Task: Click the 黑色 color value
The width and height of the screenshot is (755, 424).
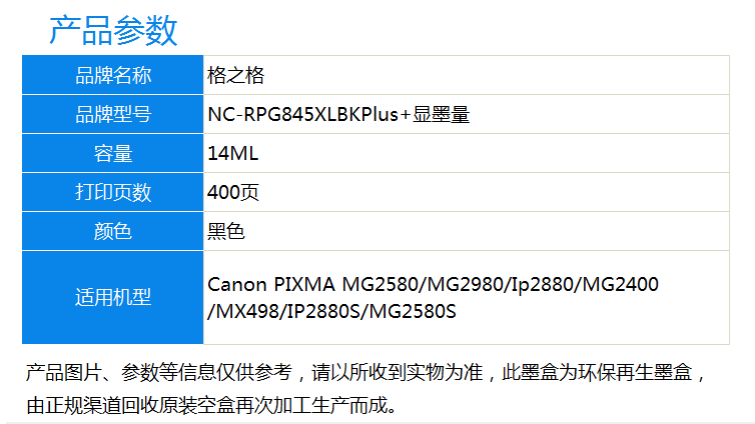Action: tap(226, 231)
